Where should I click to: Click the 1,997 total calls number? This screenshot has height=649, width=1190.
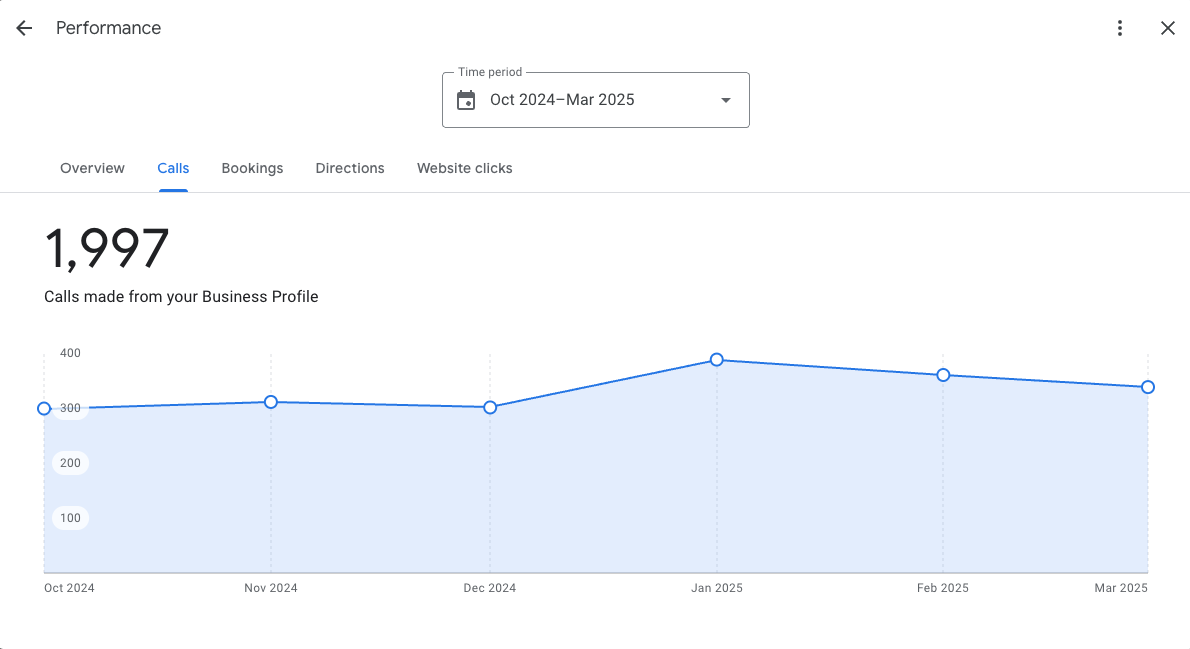pos(107,249)
